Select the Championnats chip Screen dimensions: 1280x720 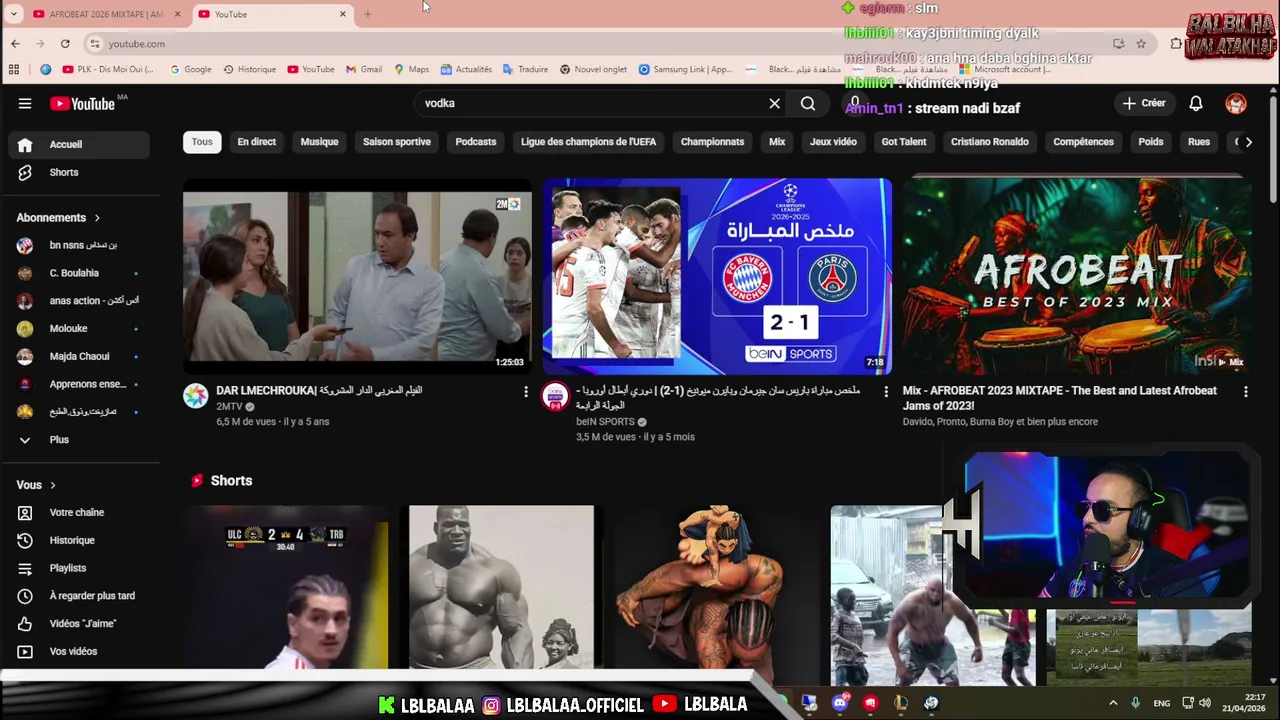pos(712,142)
